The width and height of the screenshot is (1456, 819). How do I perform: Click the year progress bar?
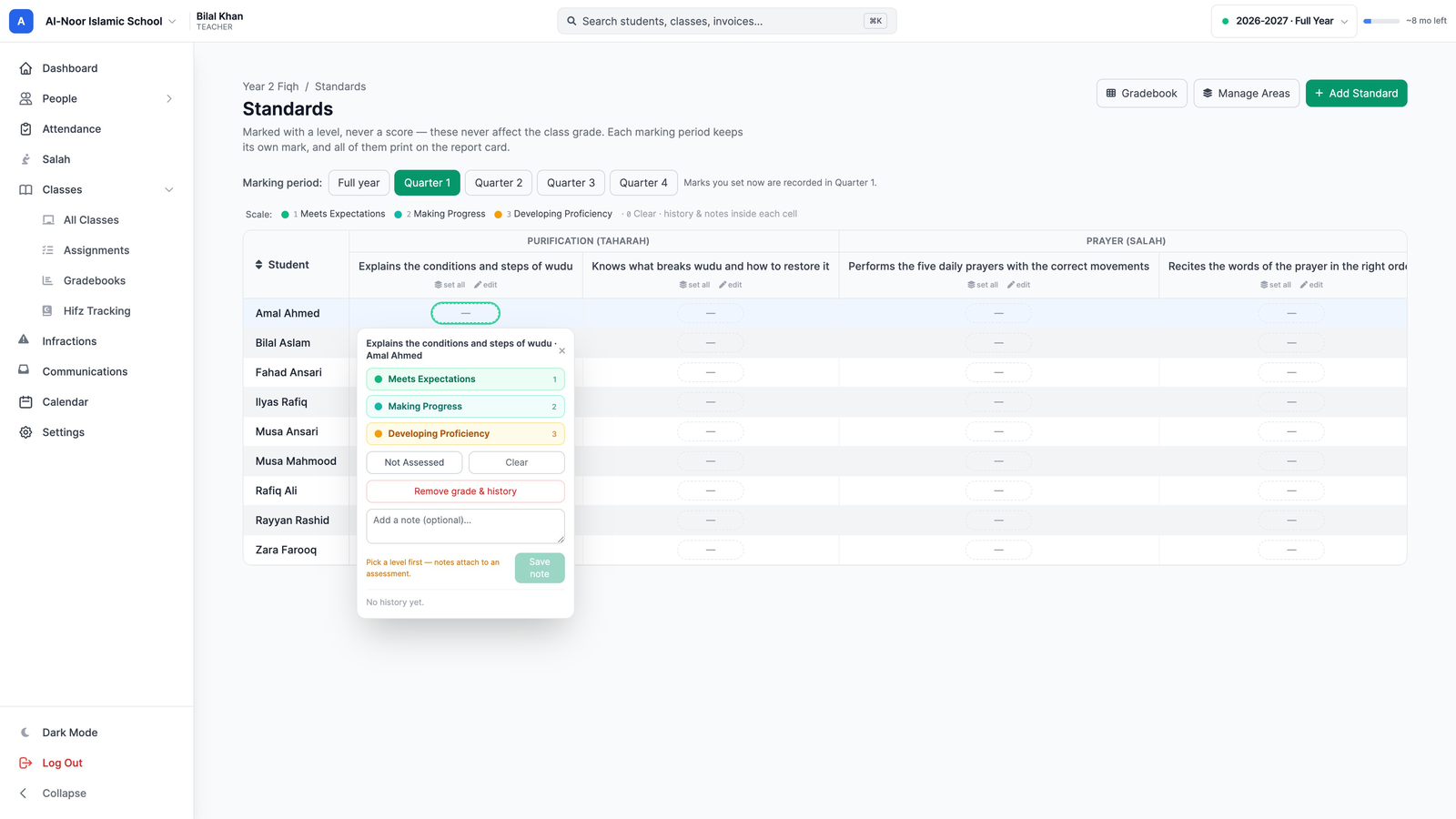click(x=1381, y=21)
